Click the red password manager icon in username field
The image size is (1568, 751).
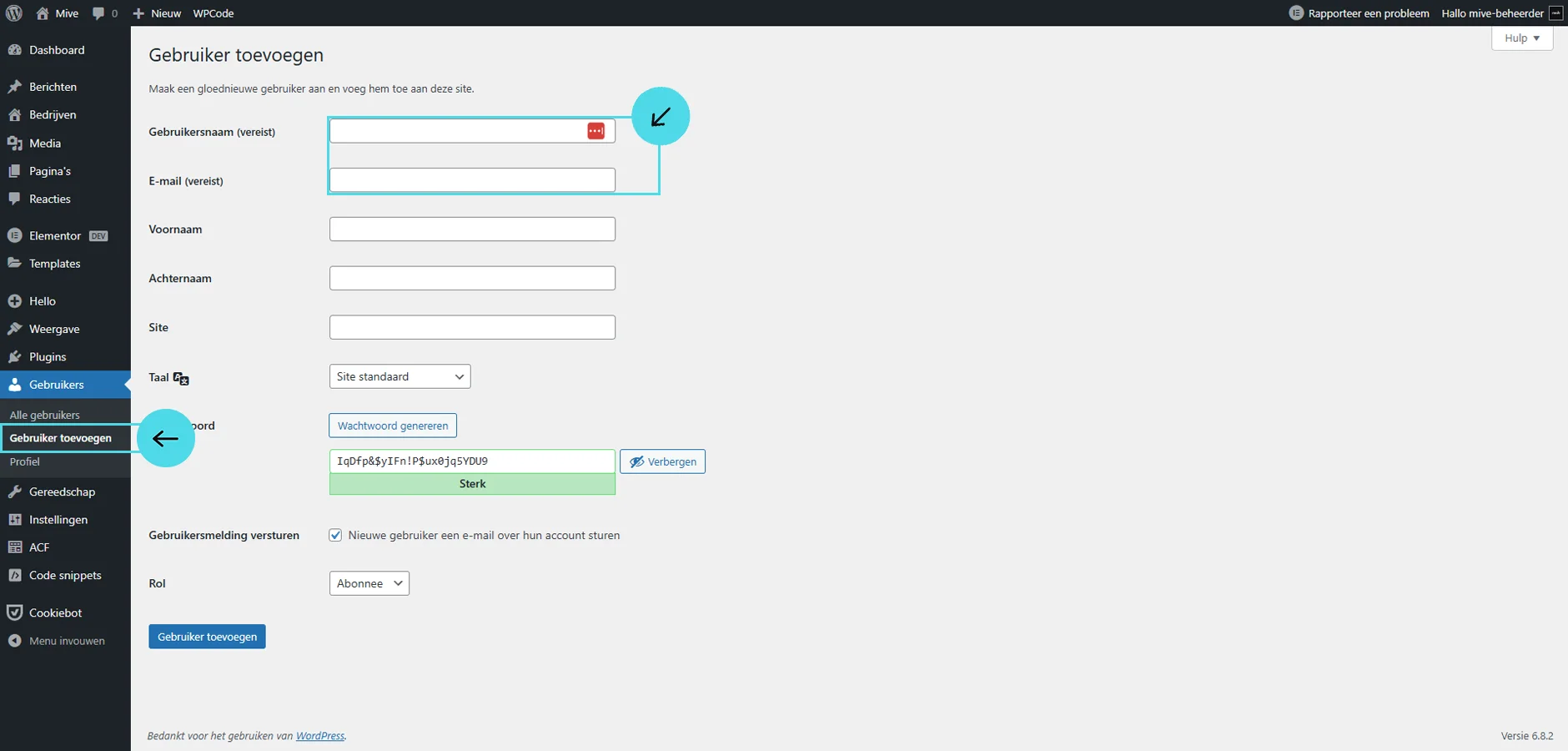pyautogui.click(x=596, y=131)
